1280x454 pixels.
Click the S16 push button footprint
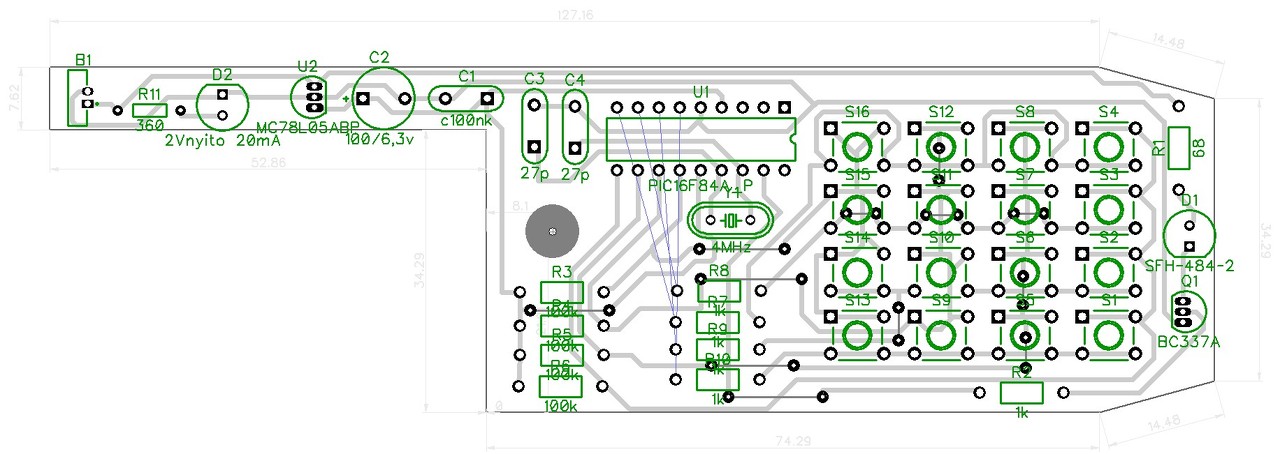(x=858, y=147)
